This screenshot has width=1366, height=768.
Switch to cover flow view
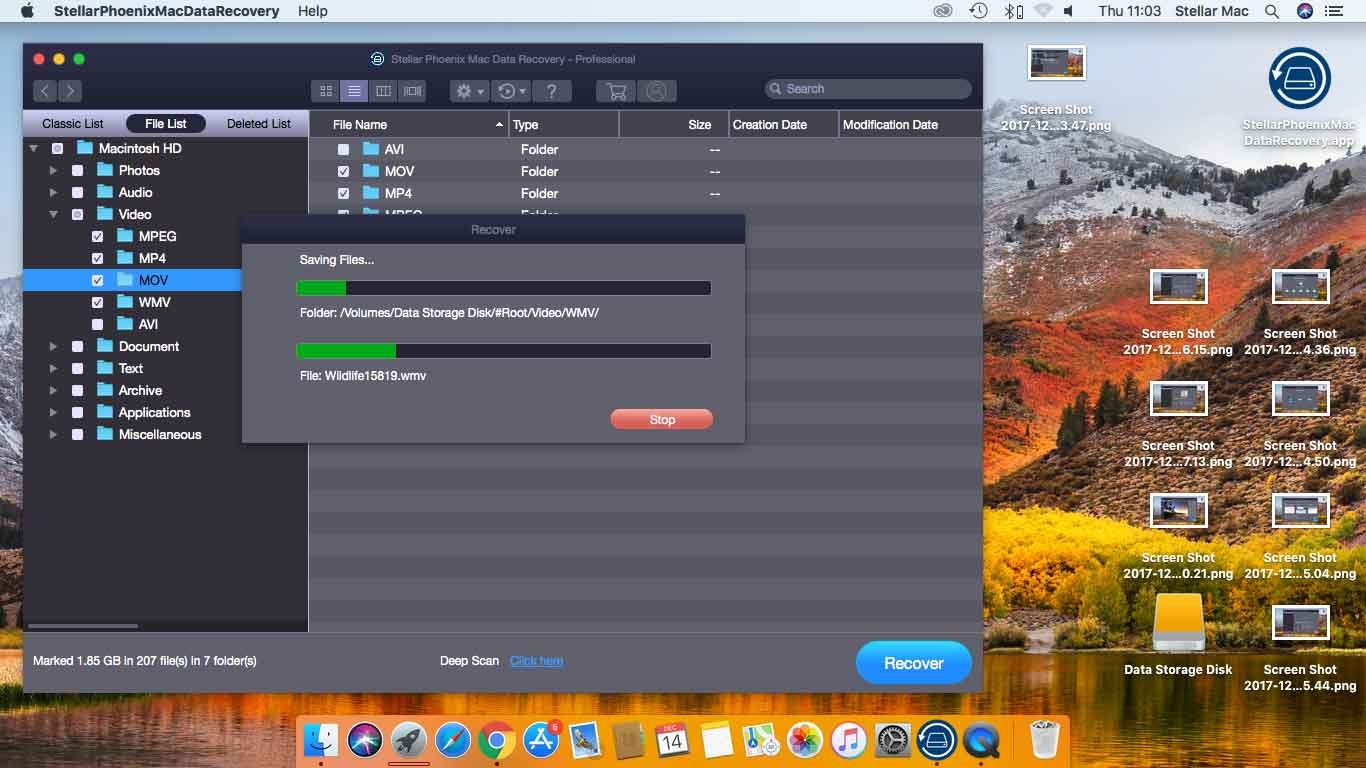[x=412, y=91]
